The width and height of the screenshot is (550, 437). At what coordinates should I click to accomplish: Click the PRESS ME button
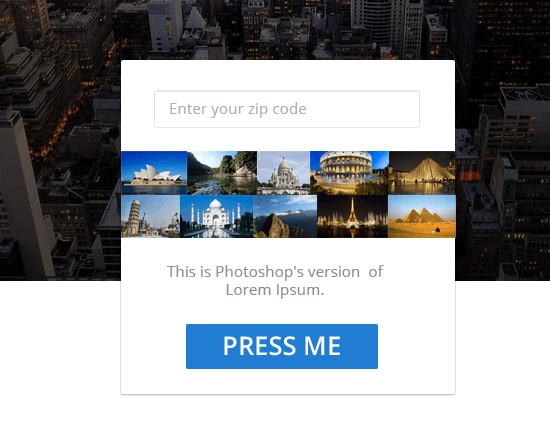pos(282,346)
